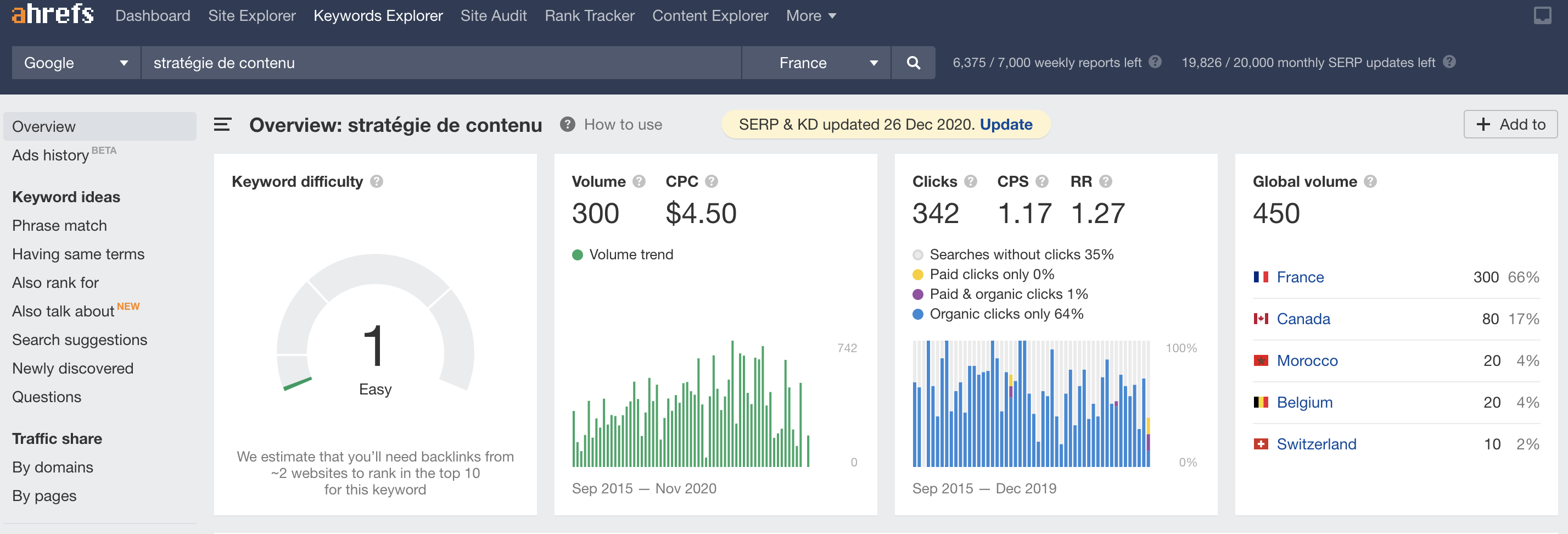
Task: Click the help icon next to CPS
Action: pos(1041,181)
